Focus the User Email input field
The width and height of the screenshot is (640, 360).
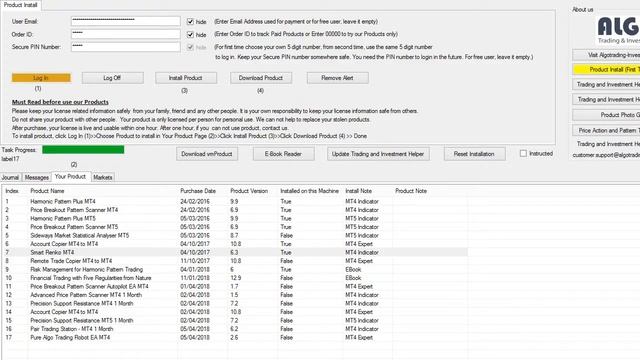126,21
